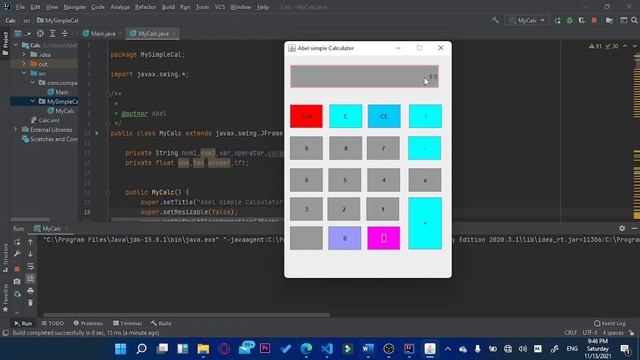Click the locate file target icon in Project panel
Image resolution: width=640 pixels, height=360 pixels.
(40, 33)
